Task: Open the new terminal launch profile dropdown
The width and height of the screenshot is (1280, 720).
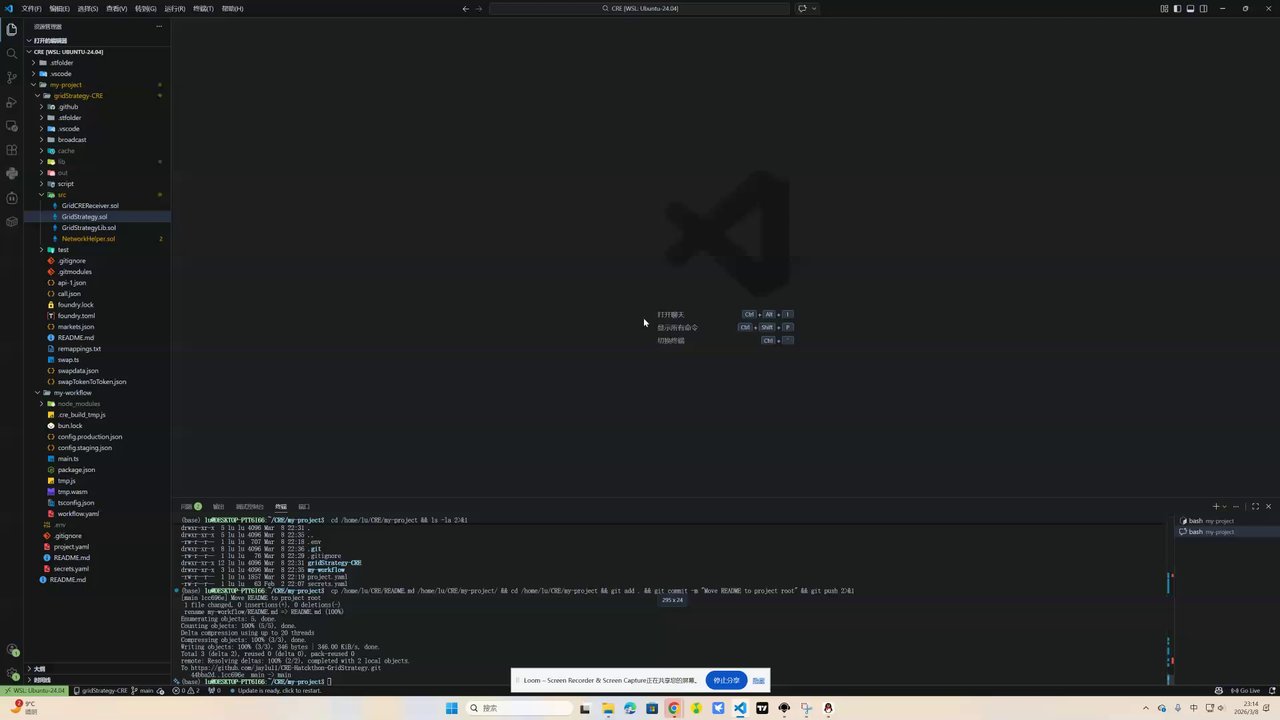Action: pyautogui.click(x=1224, y=506)
